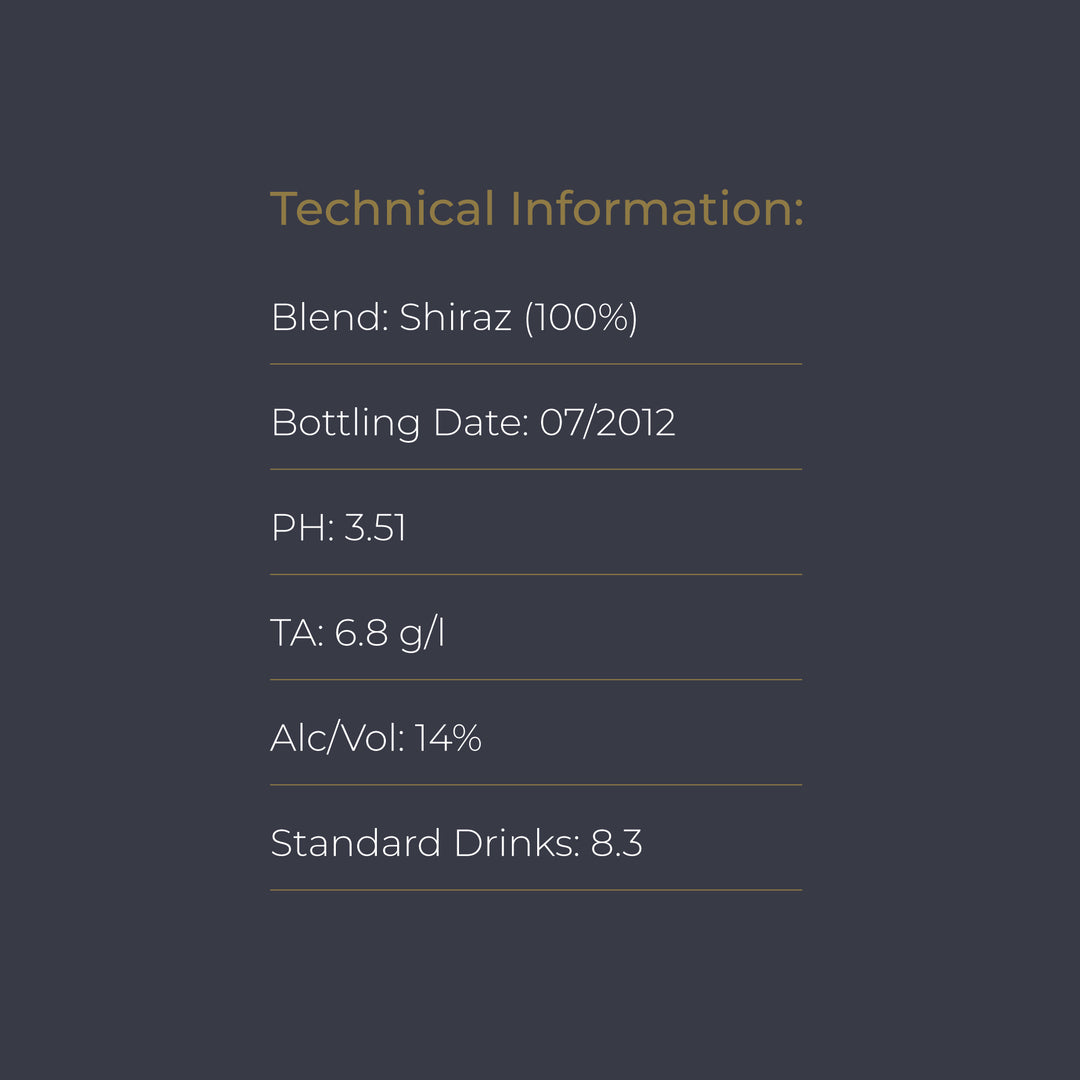Click the divider line under Alc/Vol row
Viewport: 1080px width, 1080px height.
pos(536,785)
